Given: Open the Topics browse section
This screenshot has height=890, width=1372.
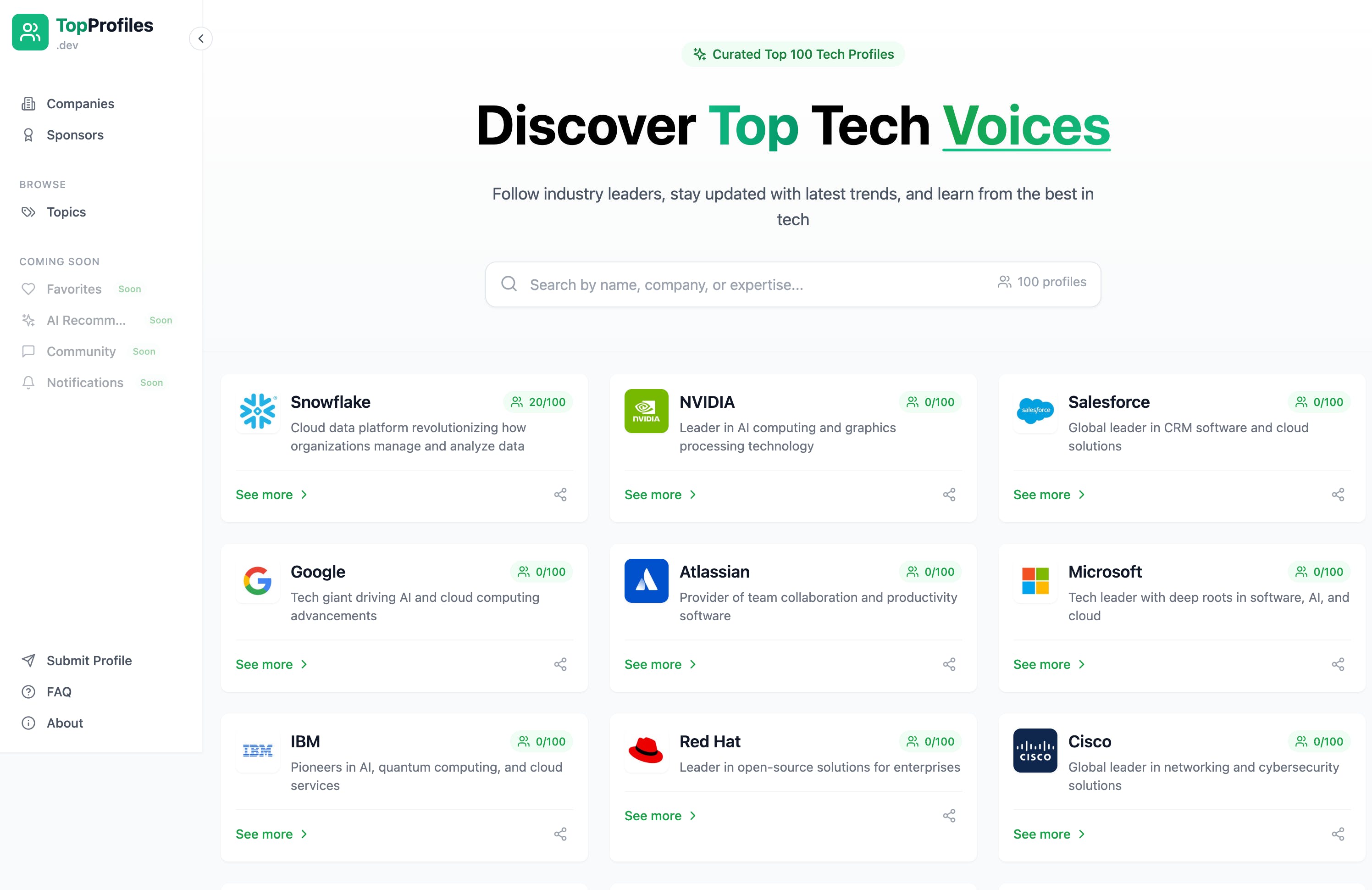Looking at the screenshot, I should click(66, 212).
